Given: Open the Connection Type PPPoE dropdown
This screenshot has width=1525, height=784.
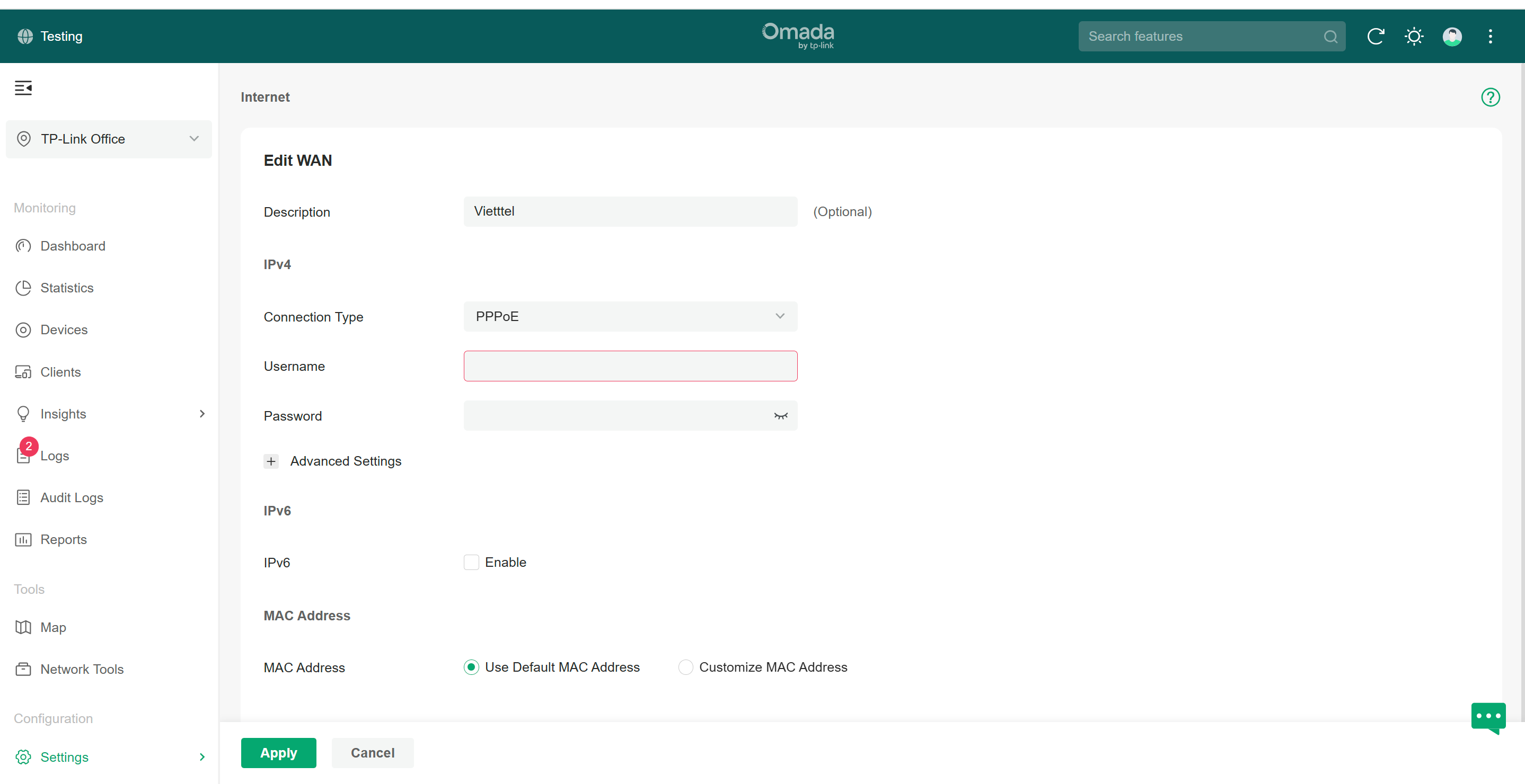Looking at the screenshot, I should (x=630, y=317).
